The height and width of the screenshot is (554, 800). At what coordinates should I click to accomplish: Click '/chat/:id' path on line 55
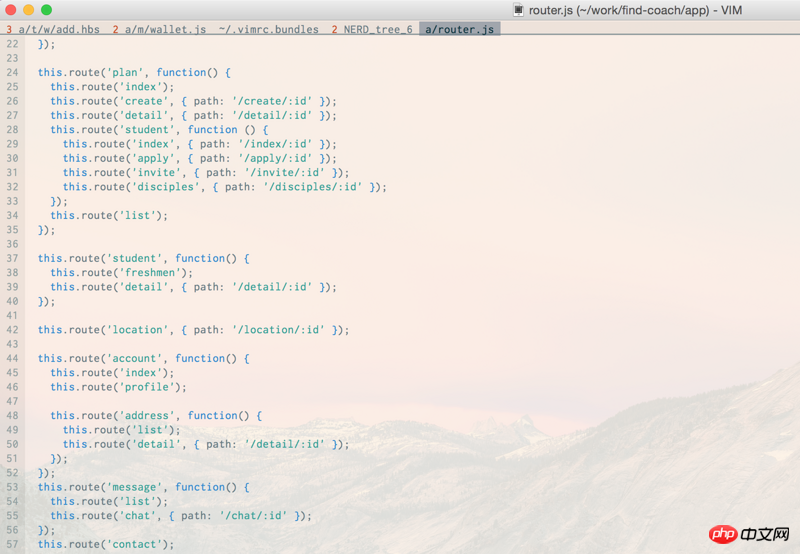[x=254, y=515]
